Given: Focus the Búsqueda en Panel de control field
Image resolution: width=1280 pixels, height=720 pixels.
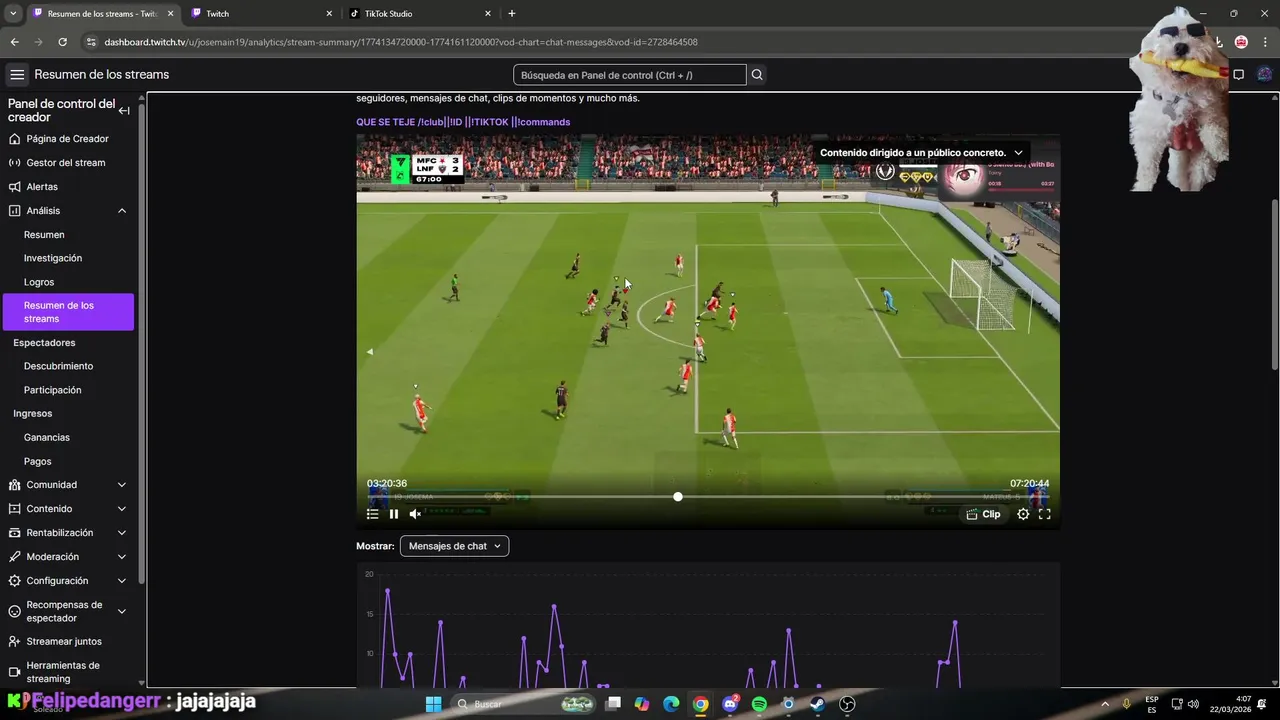Looking at the screenshot, I should [629, 75].
